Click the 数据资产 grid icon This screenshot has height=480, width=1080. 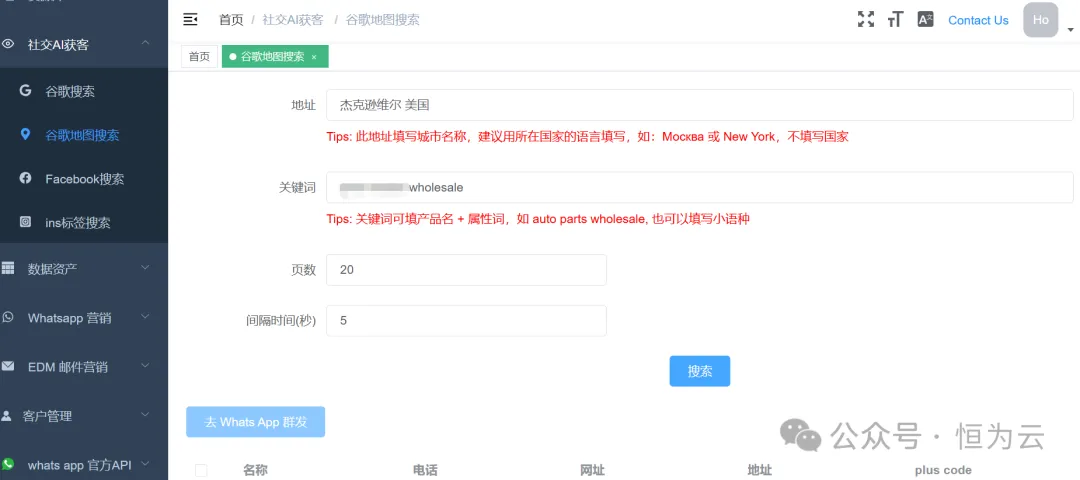8,267
